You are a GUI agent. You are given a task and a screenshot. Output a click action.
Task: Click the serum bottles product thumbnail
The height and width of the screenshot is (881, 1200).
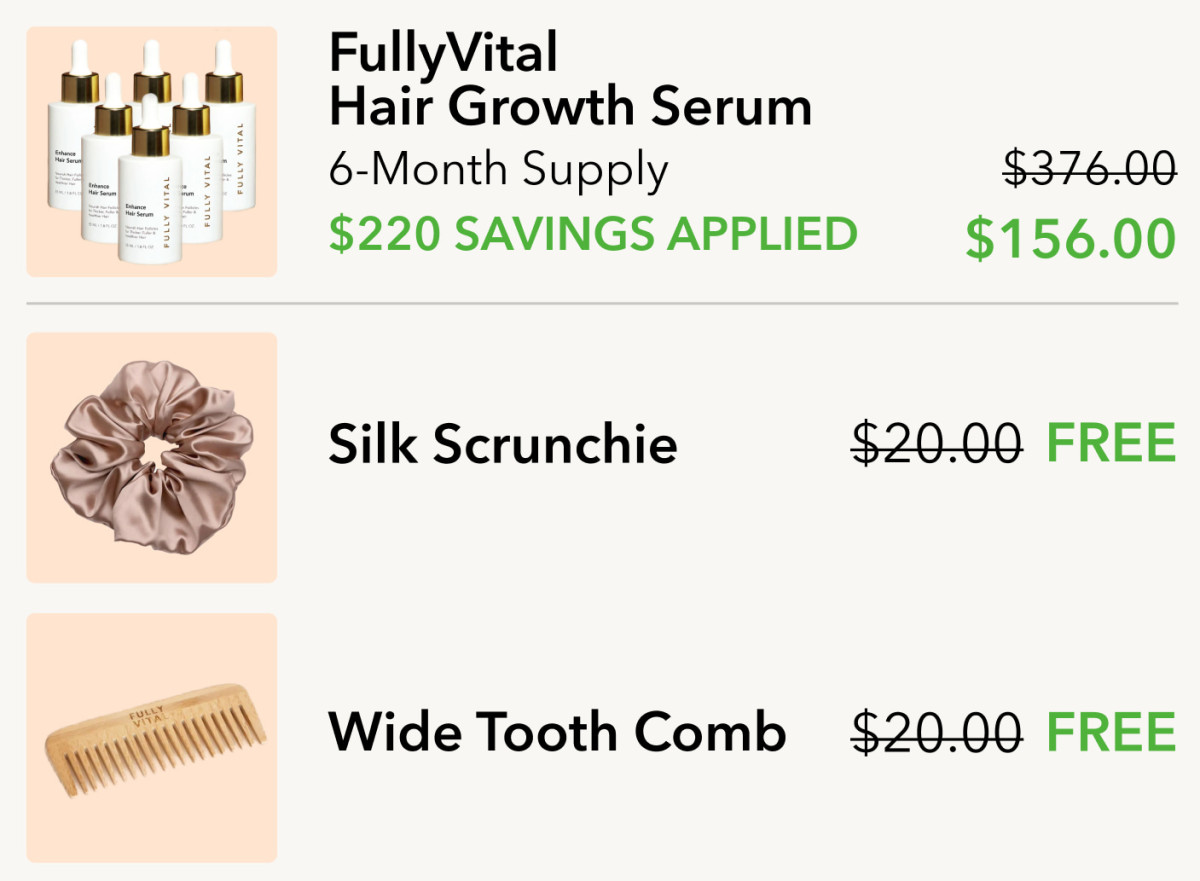[151, 152]
